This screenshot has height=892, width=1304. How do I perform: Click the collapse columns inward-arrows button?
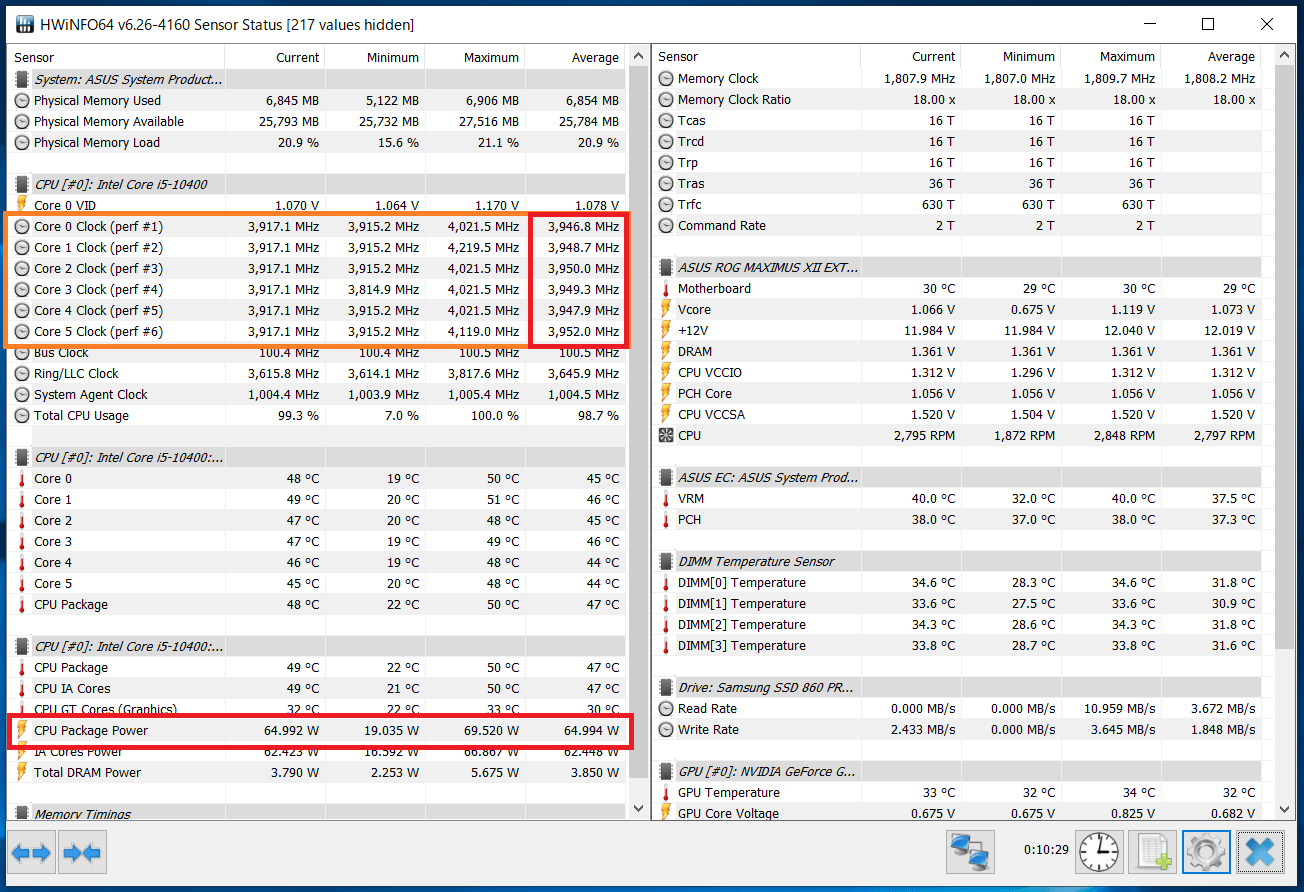tap(82, 853)
